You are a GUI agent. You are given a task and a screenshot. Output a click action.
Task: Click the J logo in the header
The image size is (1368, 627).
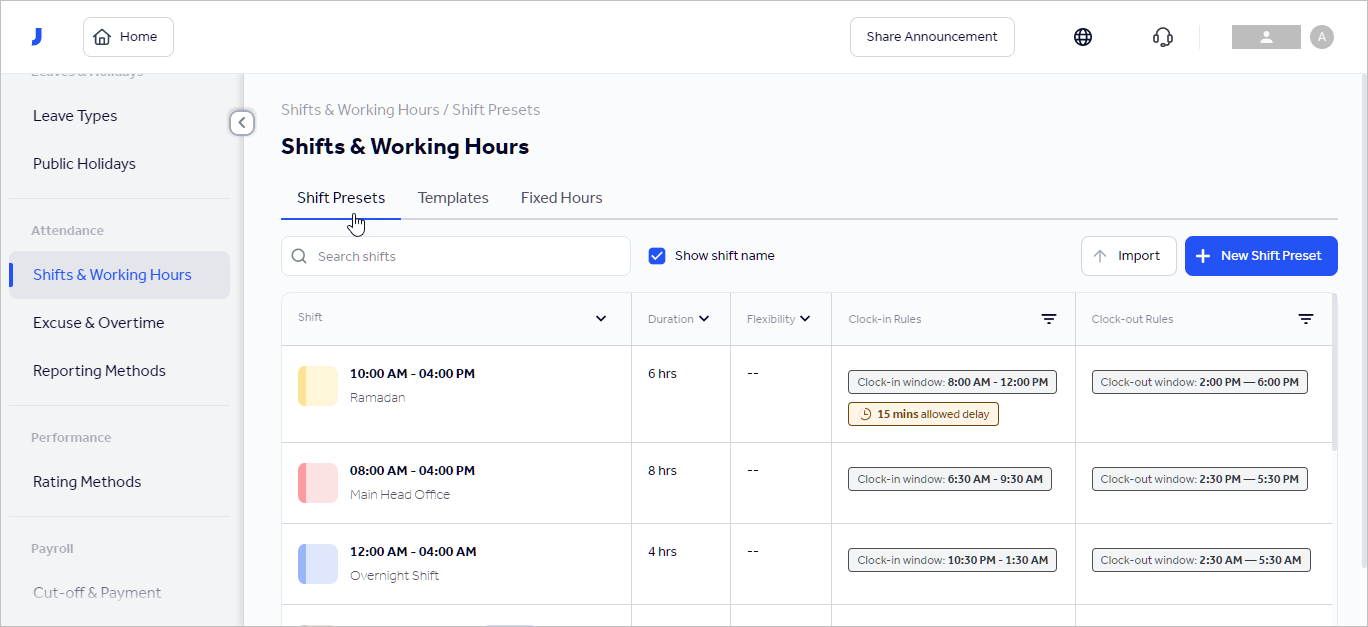37,36
